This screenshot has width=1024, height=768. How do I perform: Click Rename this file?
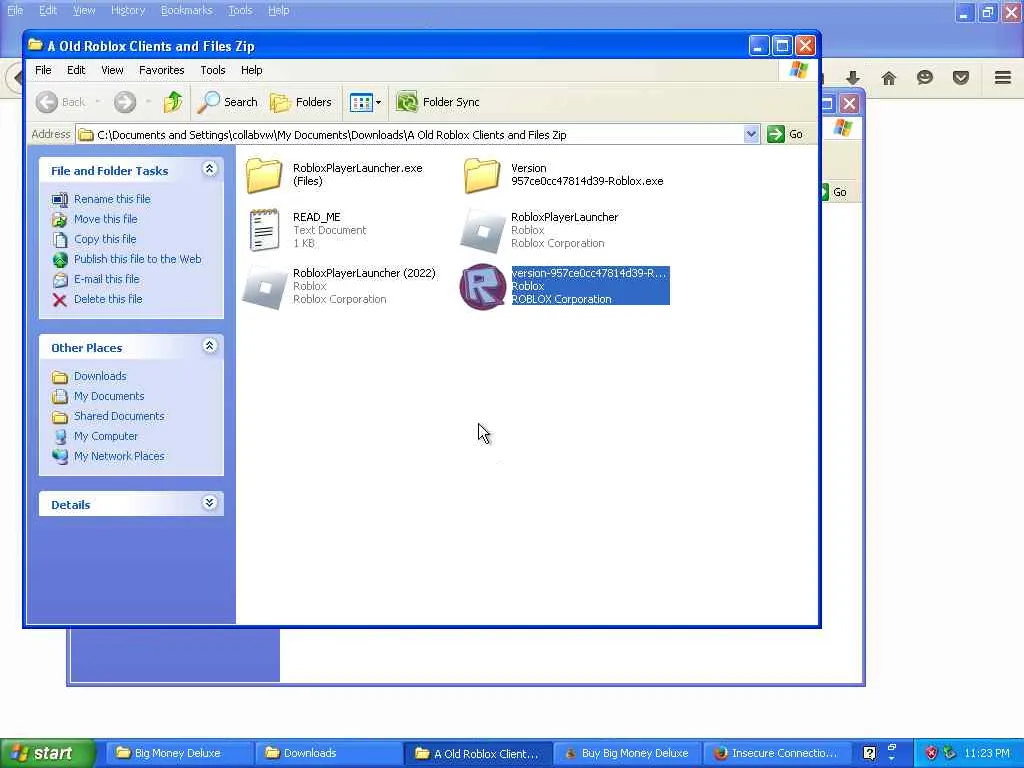point(112,199)
